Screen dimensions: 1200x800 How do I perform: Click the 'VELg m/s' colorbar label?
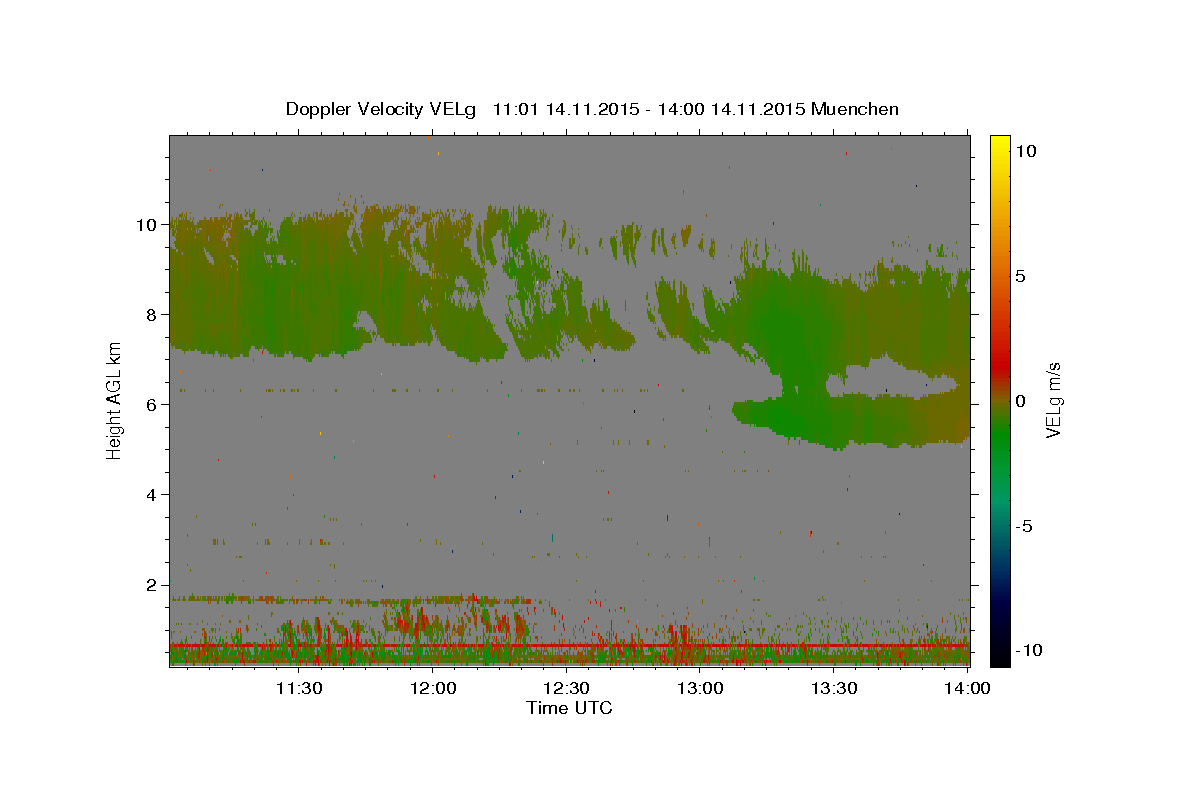(1054, 400)
